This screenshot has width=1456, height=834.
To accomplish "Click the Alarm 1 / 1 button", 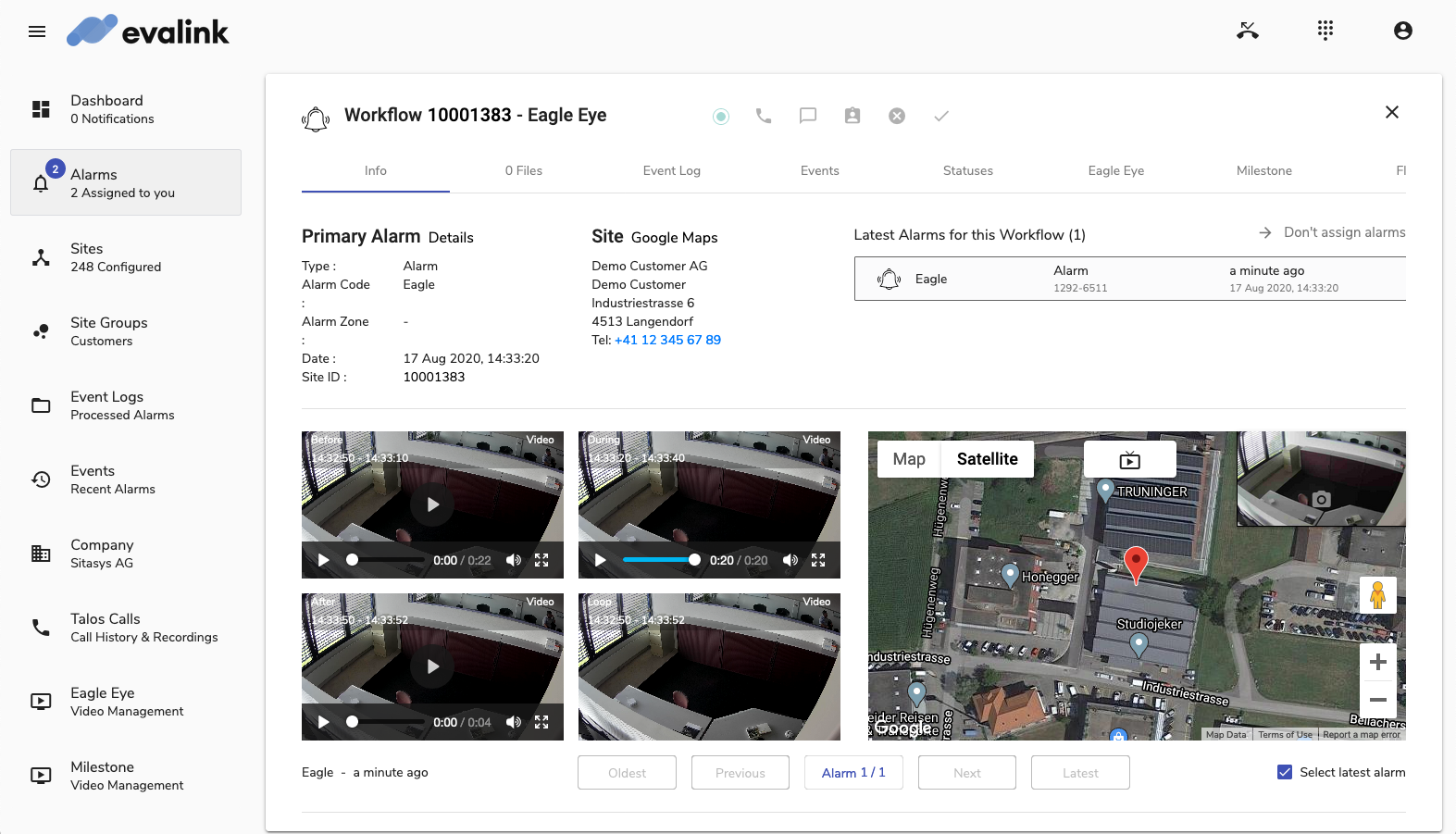I will coord(853,773).
